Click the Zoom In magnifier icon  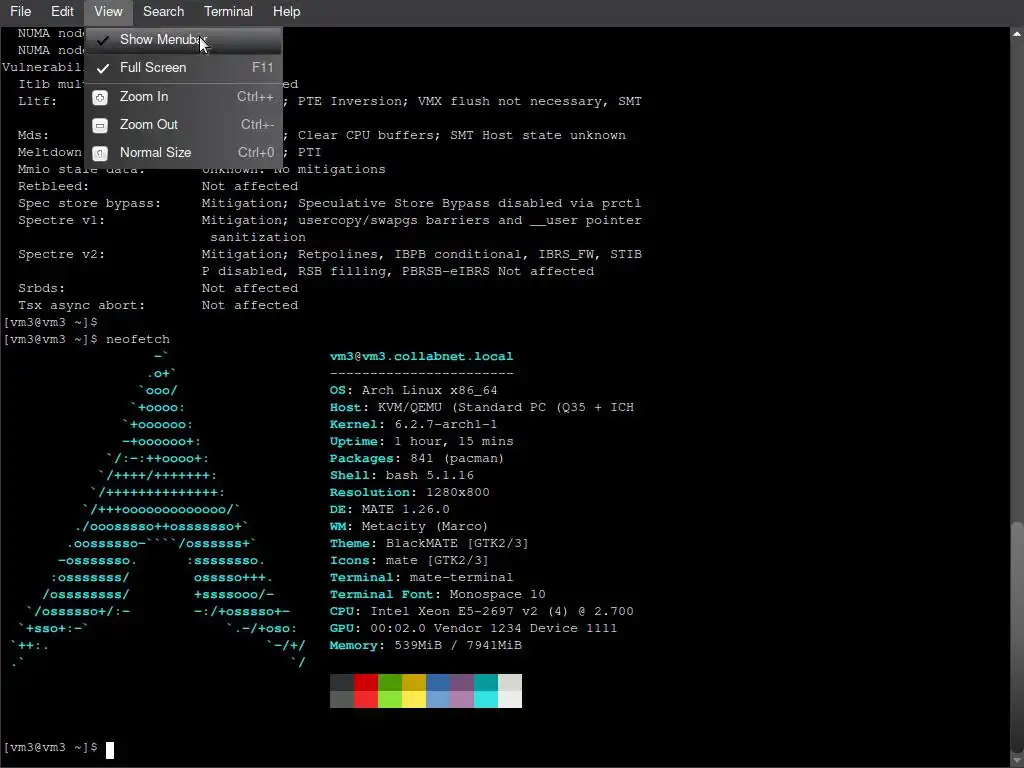[x=100, y=97]
